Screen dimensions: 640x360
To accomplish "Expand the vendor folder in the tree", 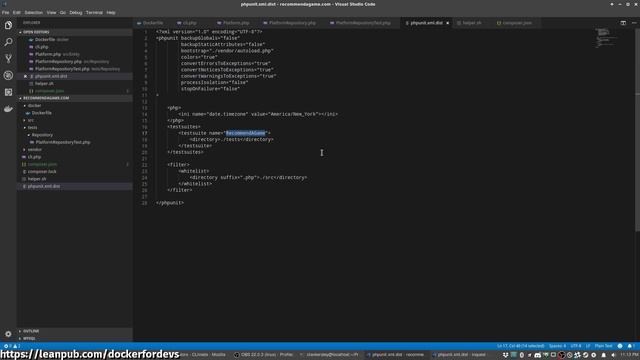I will pos(34,150).
